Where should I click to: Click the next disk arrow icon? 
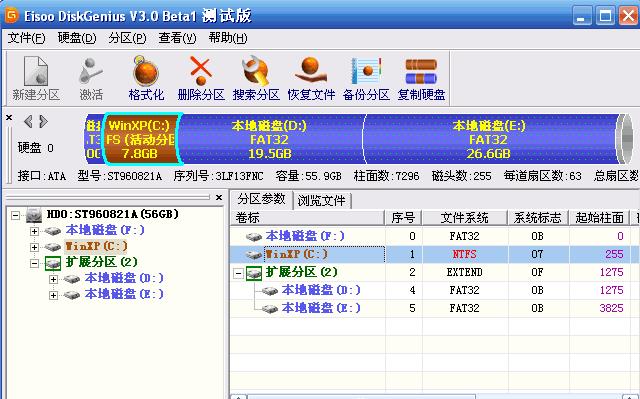pyautogui.click(x=43, y=121)
